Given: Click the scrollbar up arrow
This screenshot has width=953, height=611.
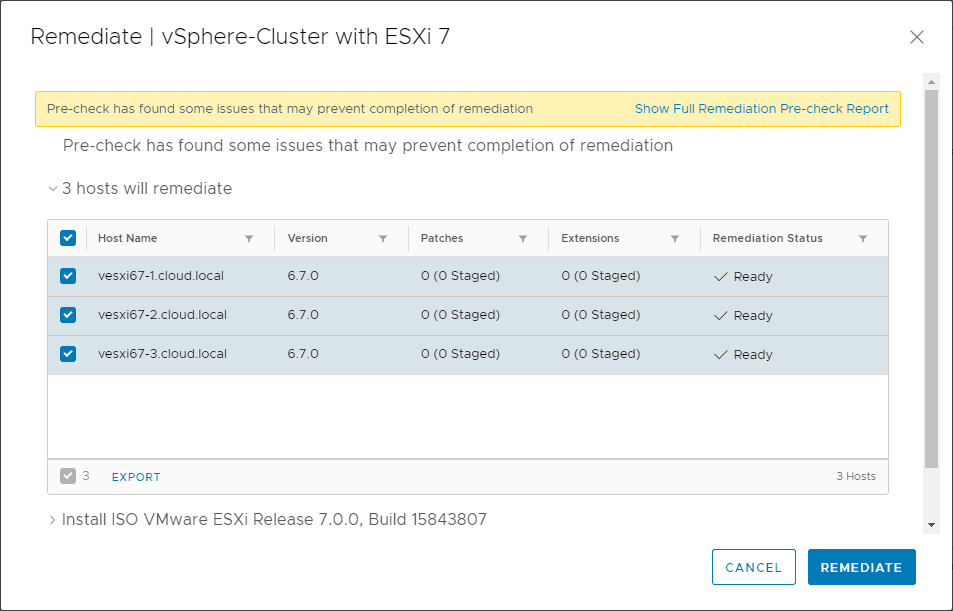Looking at the screenshot, I should tap(931, 82).
